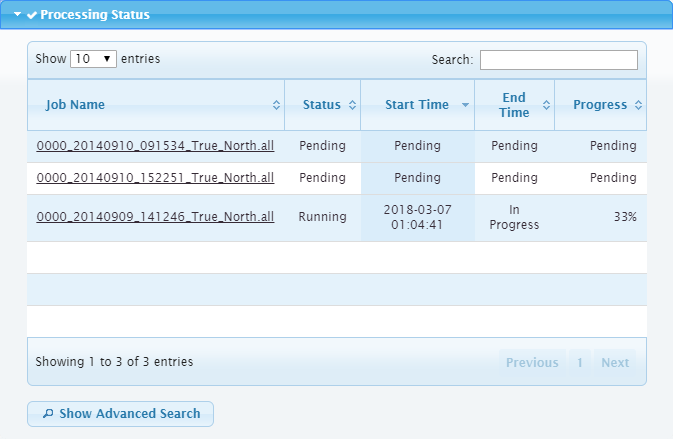Open the Show entries count dropdown
673x439 pixels.
94,59
